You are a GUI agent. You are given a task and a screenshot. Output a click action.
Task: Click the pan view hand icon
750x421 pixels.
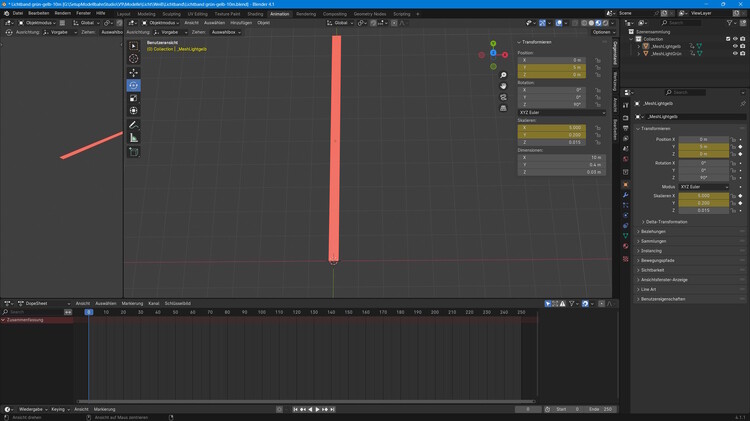click(x=503, y=86)
